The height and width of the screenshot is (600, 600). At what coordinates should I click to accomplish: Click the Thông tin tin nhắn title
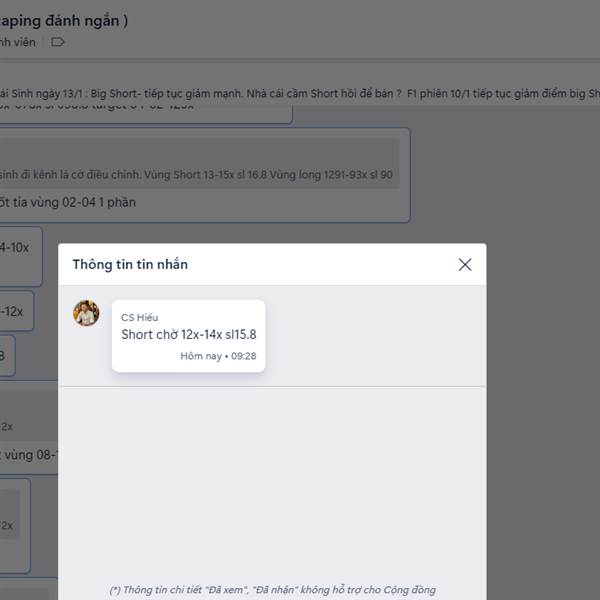130,264
